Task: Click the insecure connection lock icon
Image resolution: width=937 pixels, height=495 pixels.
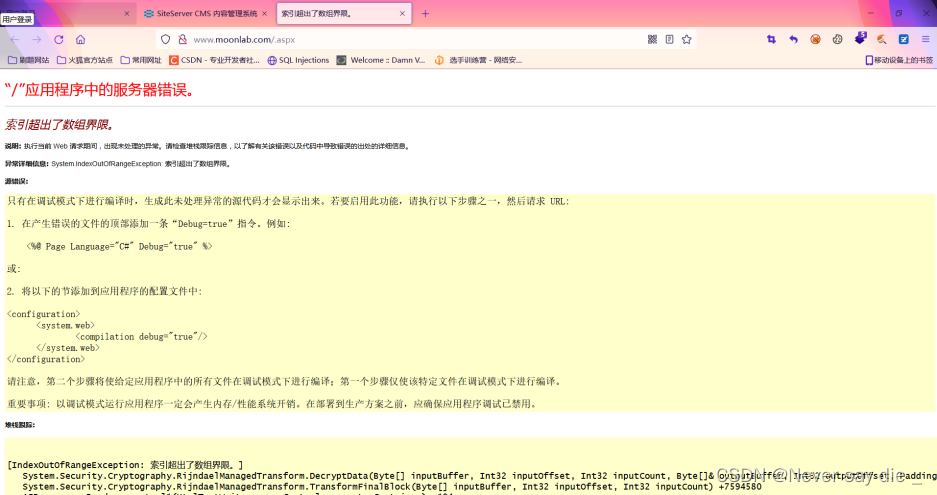Action: pos(183,39)
